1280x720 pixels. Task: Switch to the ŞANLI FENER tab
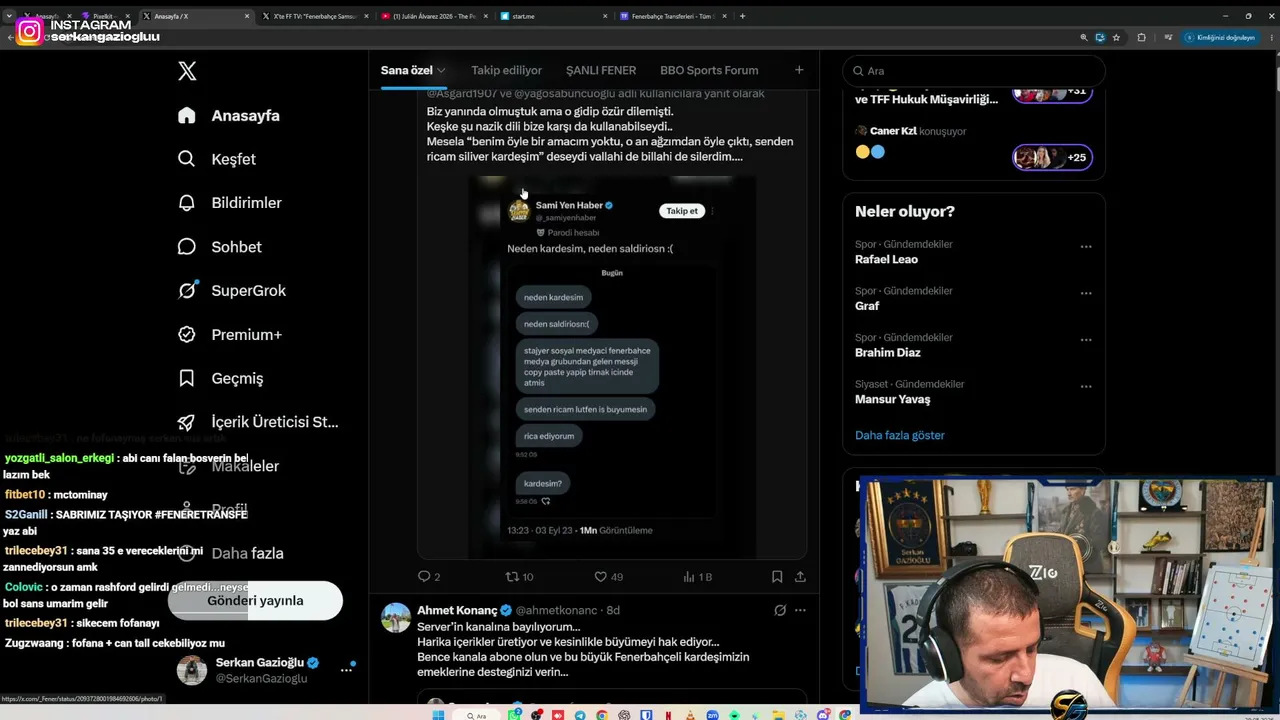click(x=601, y=71)
